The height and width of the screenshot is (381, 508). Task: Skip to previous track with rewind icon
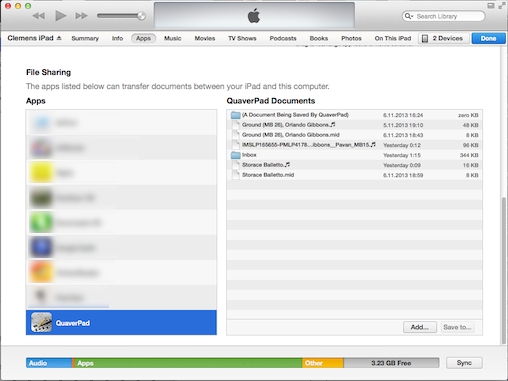pos(39,16)
